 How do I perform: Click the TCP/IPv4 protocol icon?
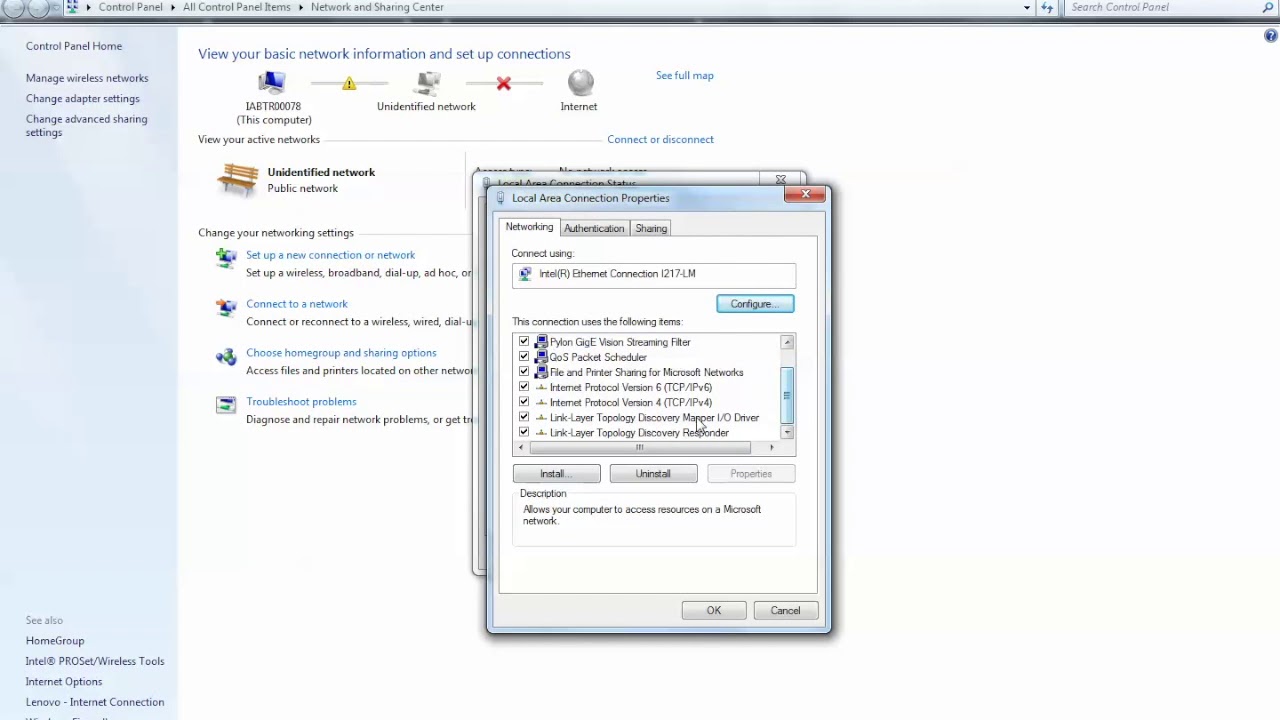pyautogui.click(x=541, y=402)
